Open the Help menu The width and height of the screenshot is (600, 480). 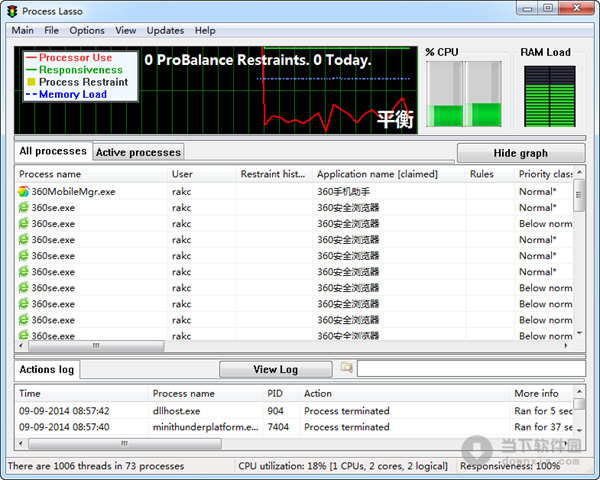tap(205, 30)
